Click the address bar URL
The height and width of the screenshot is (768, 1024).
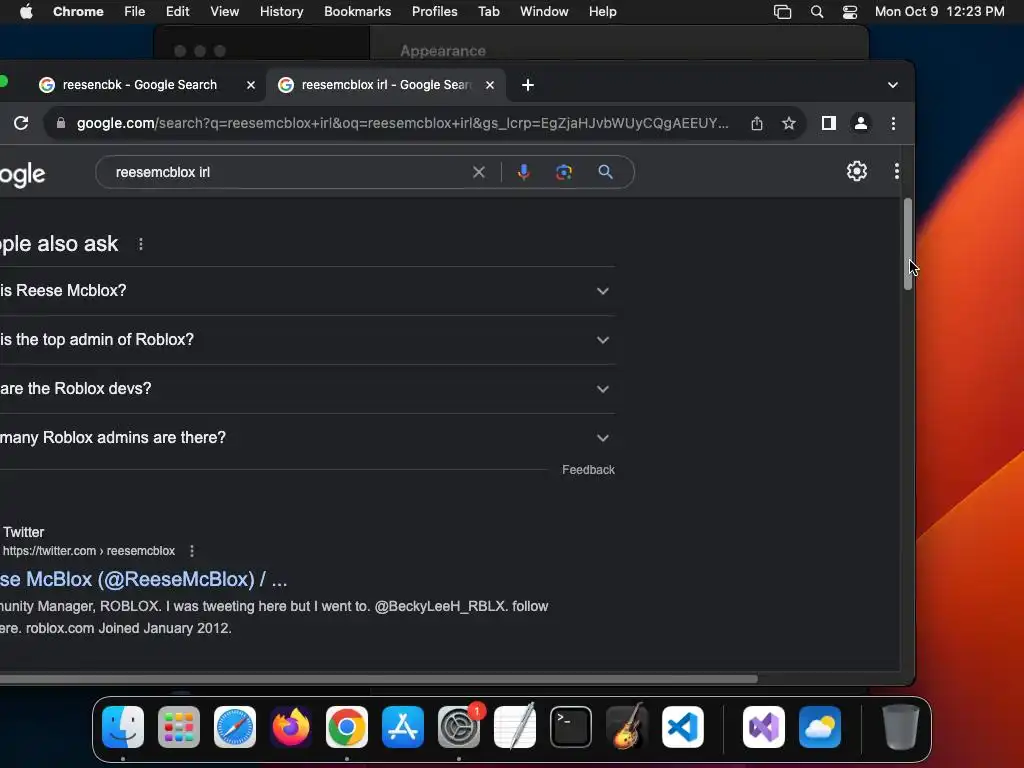tap(402, 123)
